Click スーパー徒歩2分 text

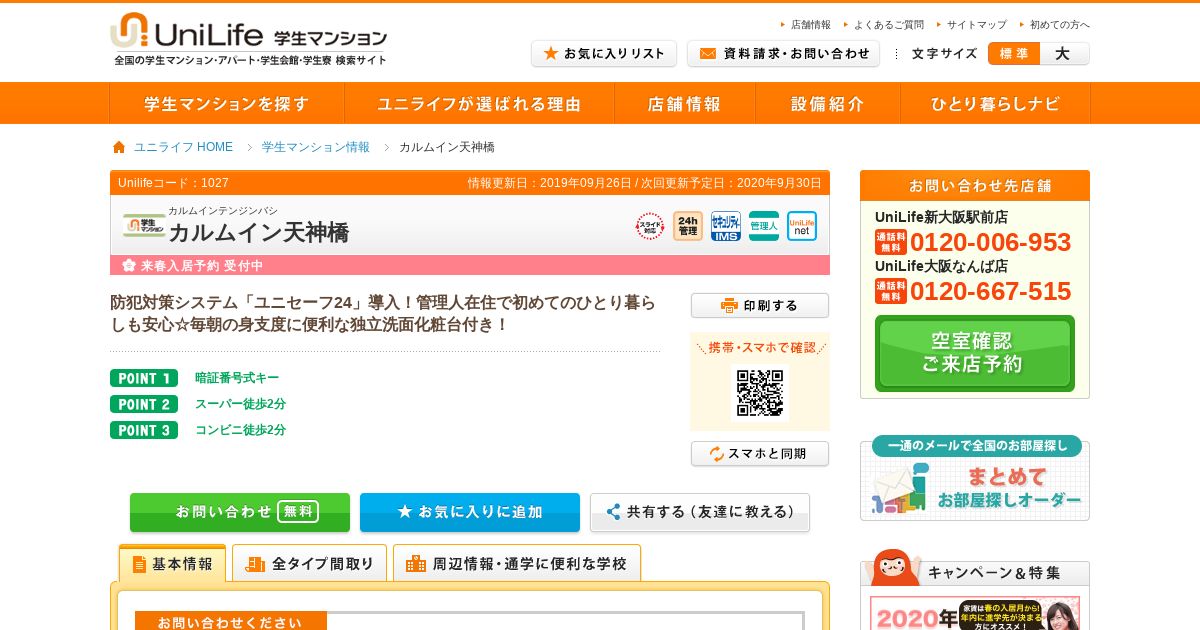click(x=240, y=404)
